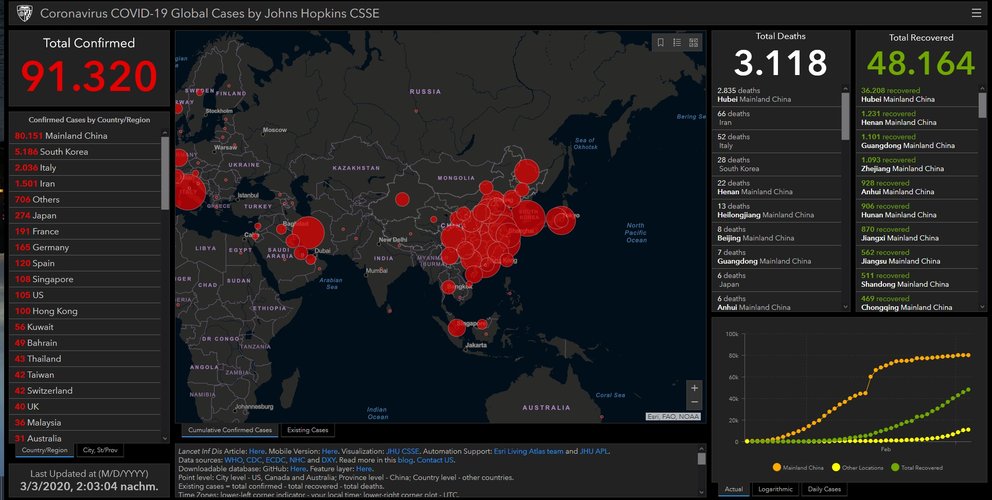Open the Mobile Version Here link
Viewport: 992px width, 500px height.
[330, 451]
